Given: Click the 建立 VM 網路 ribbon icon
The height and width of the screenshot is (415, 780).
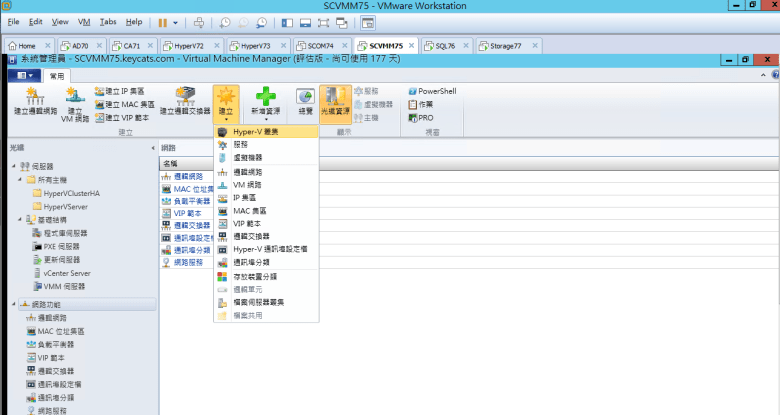Looking at the screenshot, I should [74, 100].
